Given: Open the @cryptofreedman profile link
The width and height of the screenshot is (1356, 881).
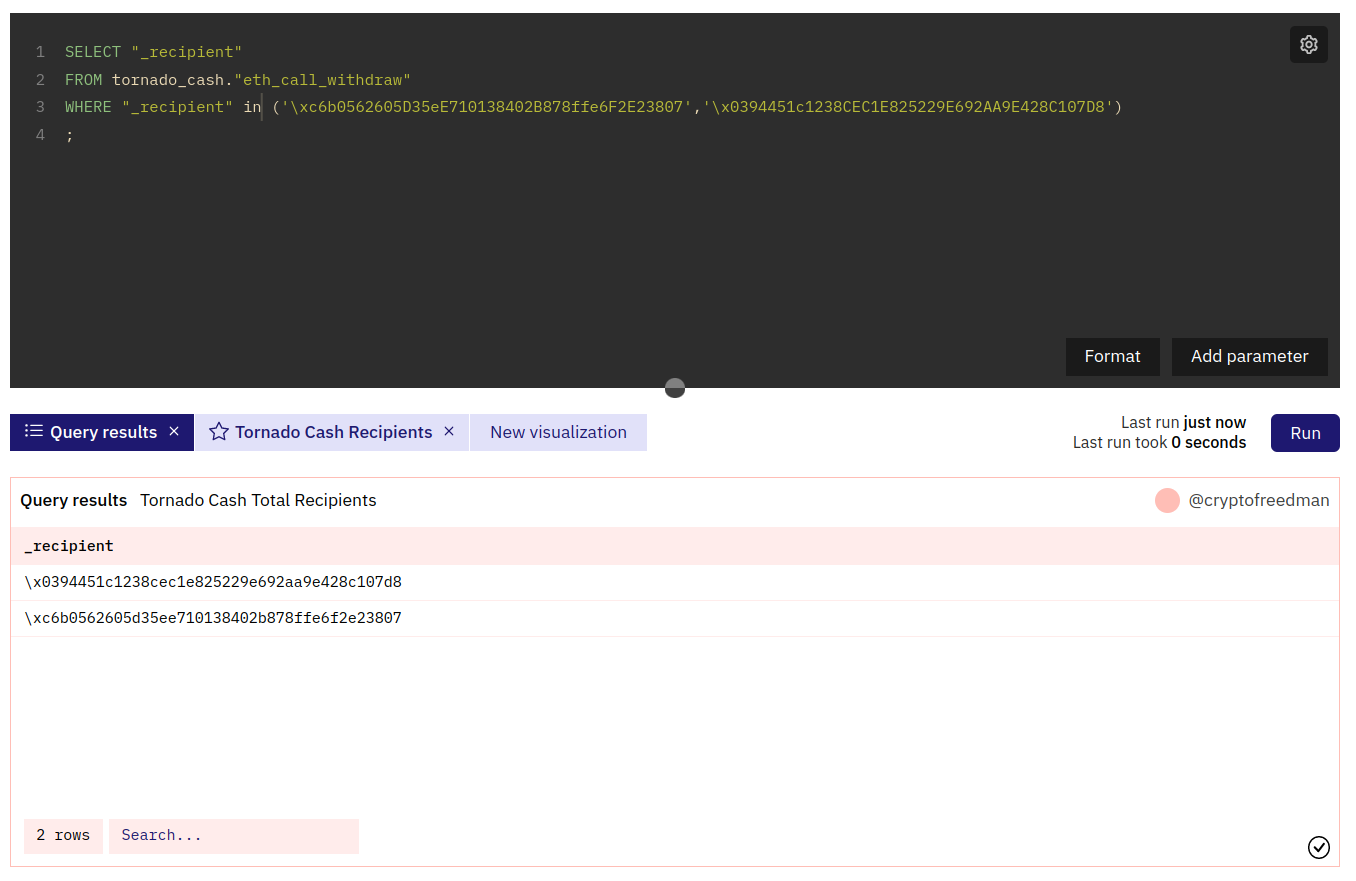Looking at the screenshot, I should pyautogui.click(x=1259, y=500).
